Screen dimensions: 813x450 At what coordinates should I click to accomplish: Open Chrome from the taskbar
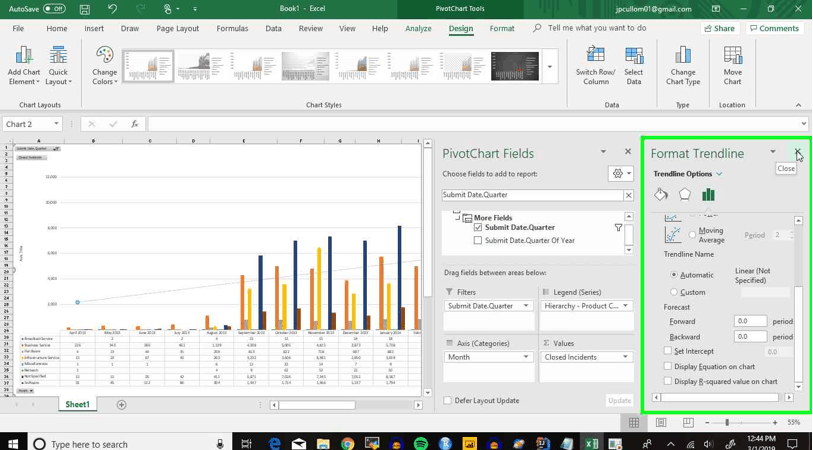[347, 443]
